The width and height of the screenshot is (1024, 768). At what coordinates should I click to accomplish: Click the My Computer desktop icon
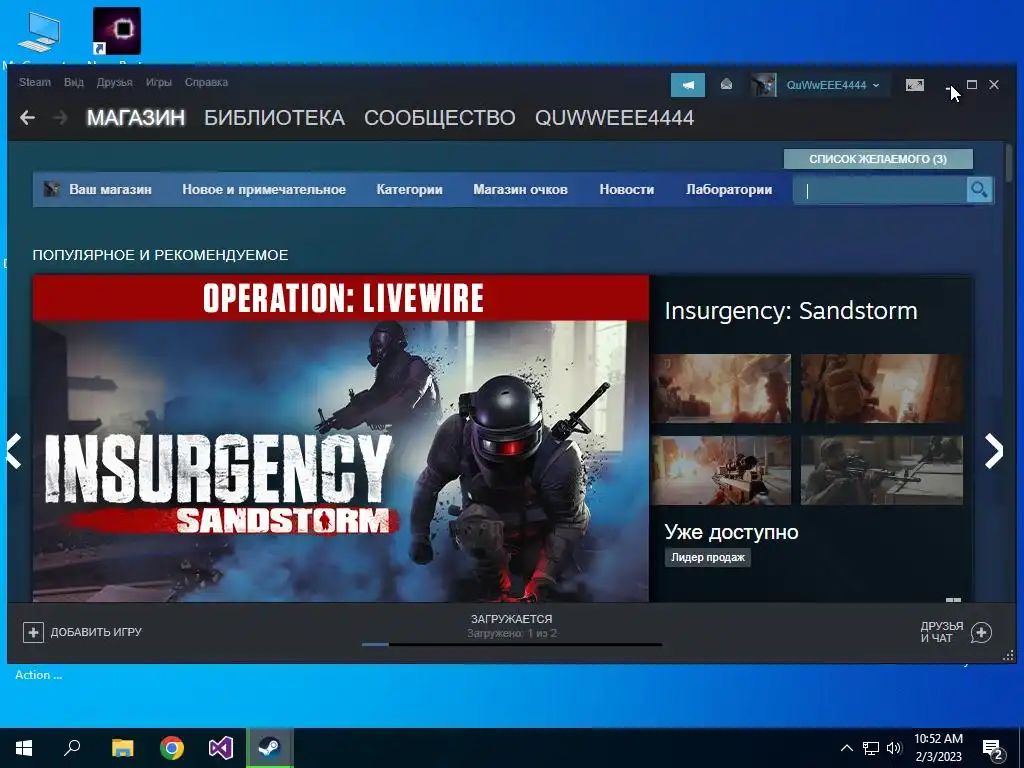click(x=39, y=33)
